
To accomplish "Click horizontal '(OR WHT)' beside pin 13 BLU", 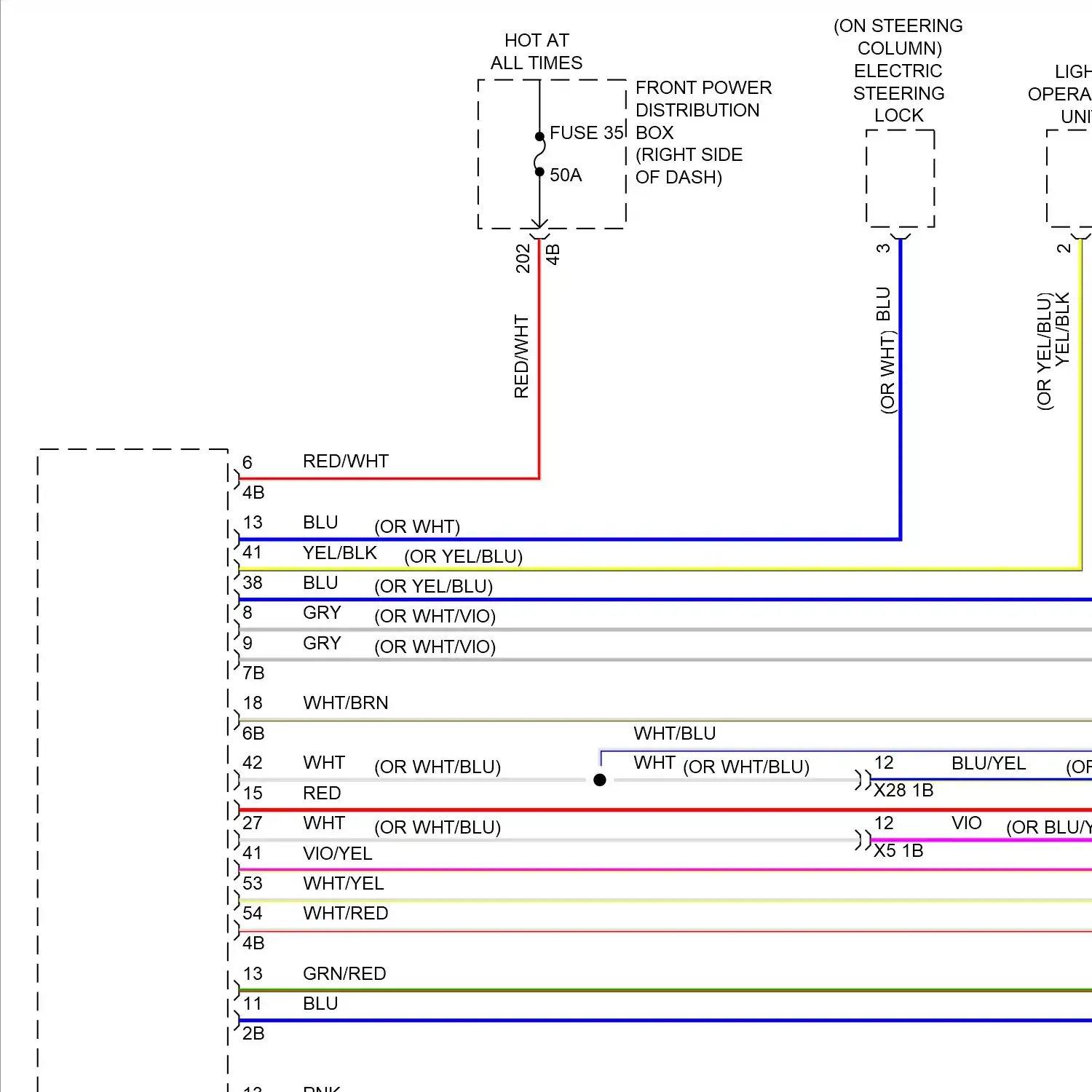I will [x=417, y=526].
